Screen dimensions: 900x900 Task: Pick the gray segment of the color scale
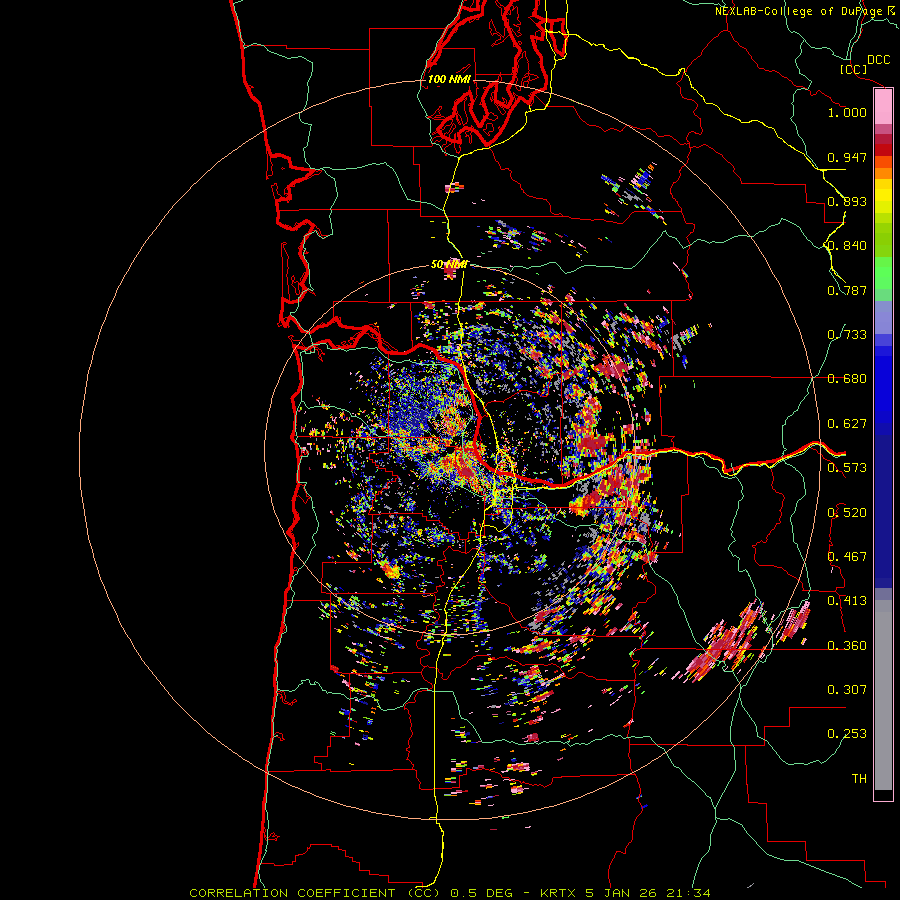[883, 695]
